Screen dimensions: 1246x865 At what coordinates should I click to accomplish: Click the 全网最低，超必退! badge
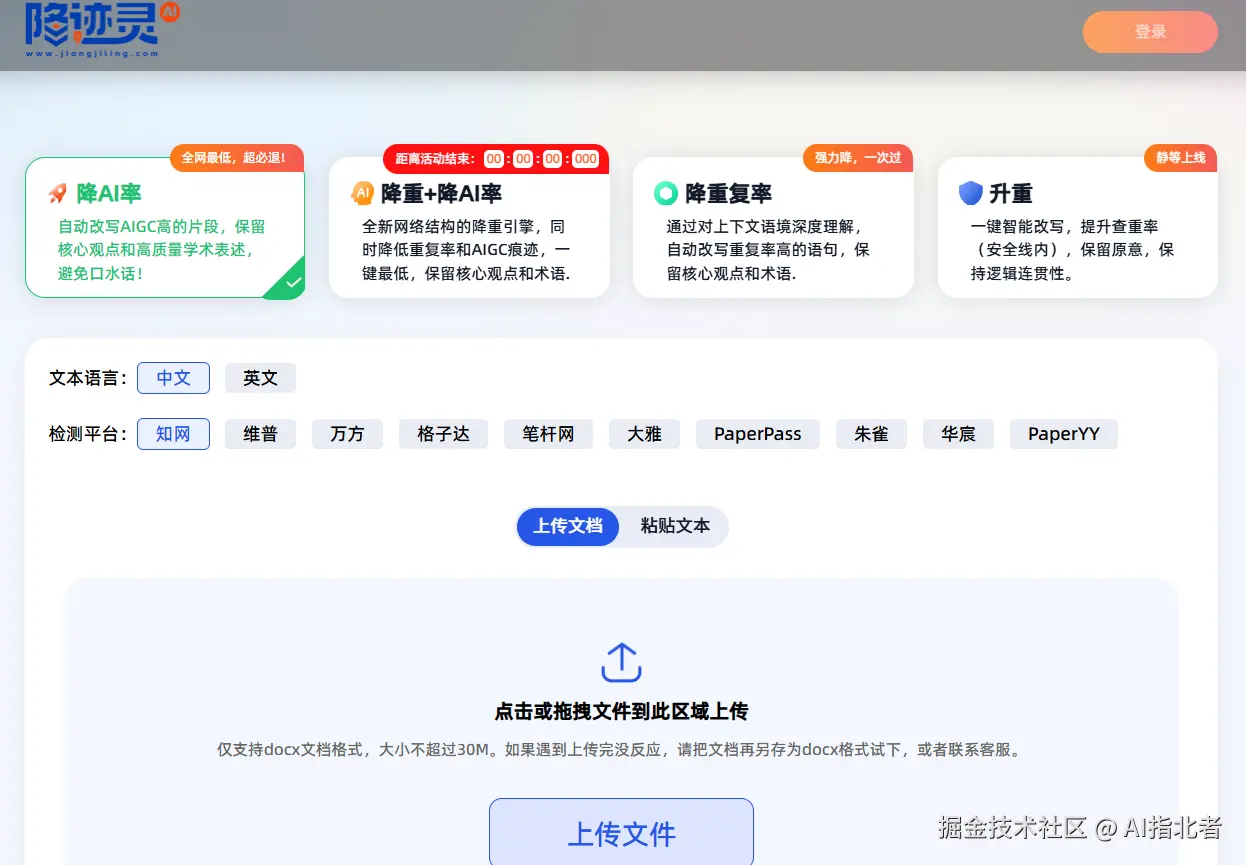point(236,158)
